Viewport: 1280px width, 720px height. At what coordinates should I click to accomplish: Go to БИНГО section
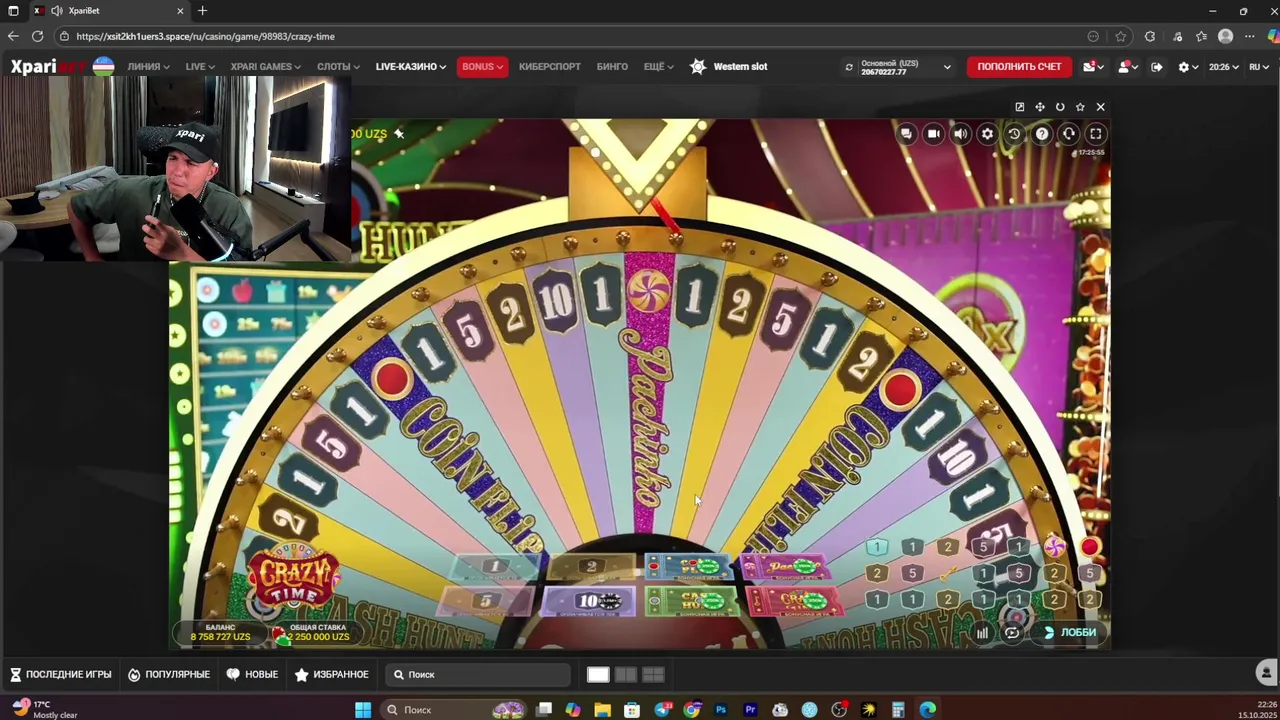[x=612, y=67]
